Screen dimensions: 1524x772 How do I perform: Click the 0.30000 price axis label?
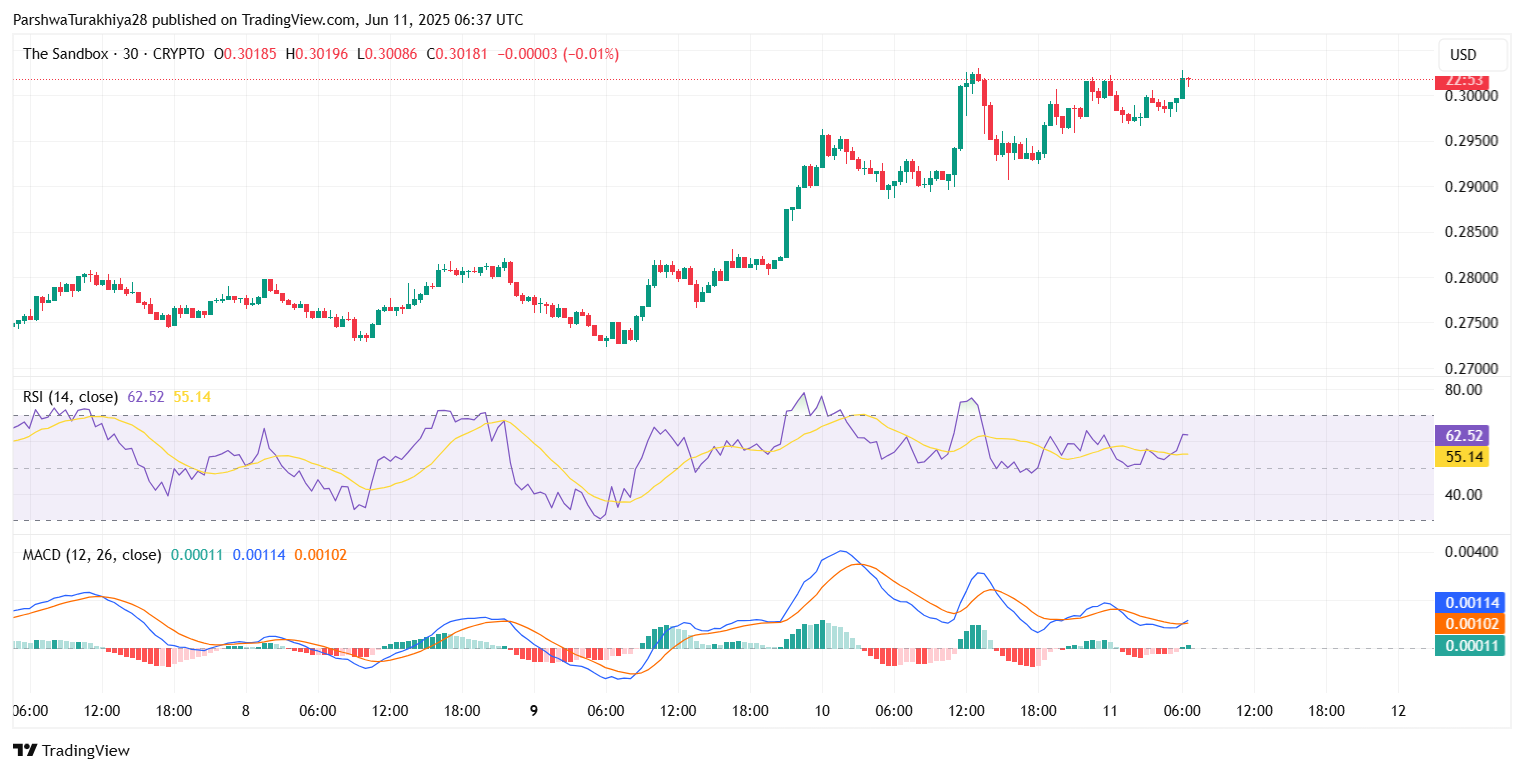[1470, 96]
